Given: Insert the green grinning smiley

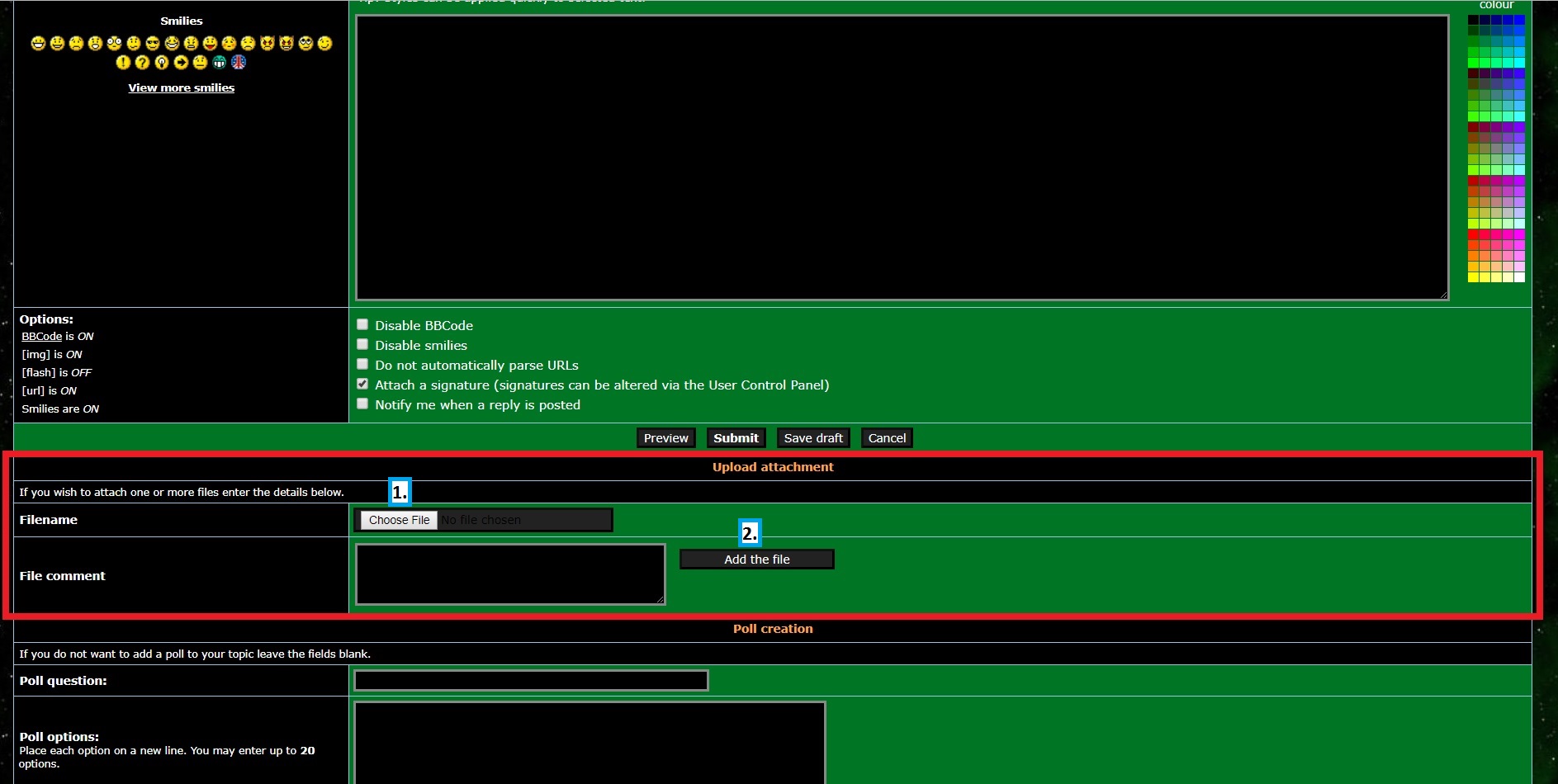Looking at the screenshot, I should [x=220, y=62].
